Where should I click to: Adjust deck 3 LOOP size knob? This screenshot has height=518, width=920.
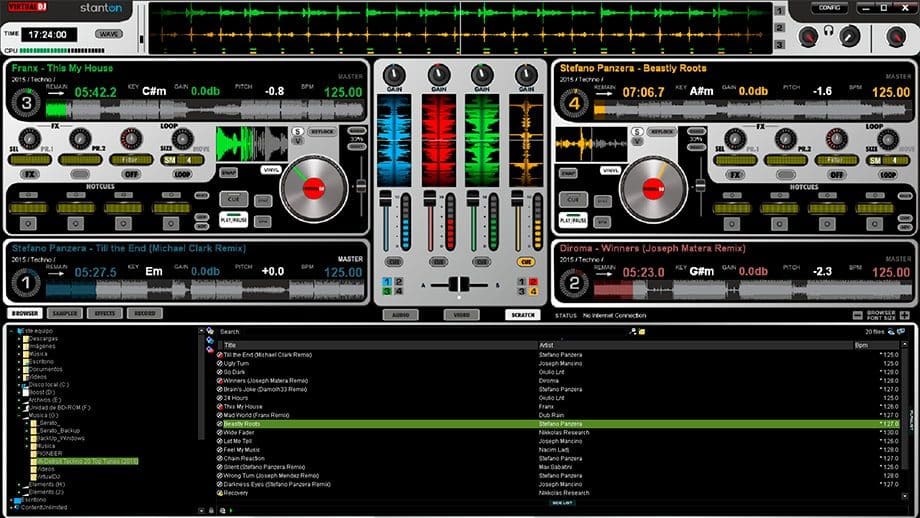click(x=182, y=139)
